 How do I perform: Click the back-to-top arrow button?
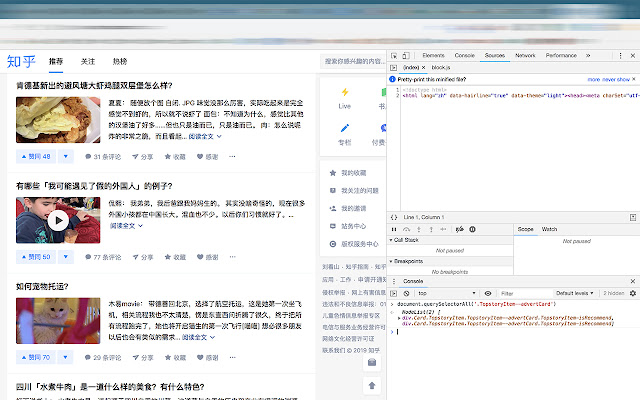(372, 386)
